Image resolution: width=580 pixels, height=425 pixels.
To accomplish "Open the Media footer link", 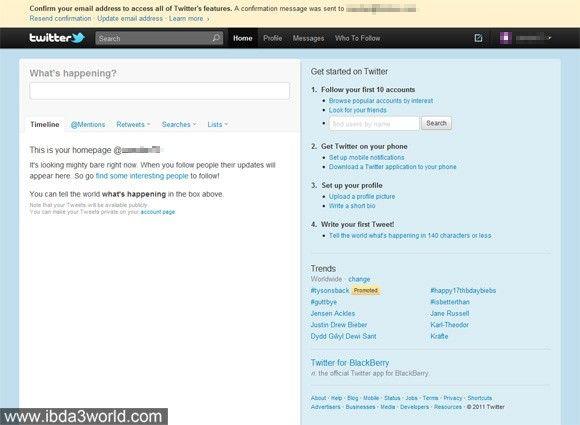I will tap(388, 407).
